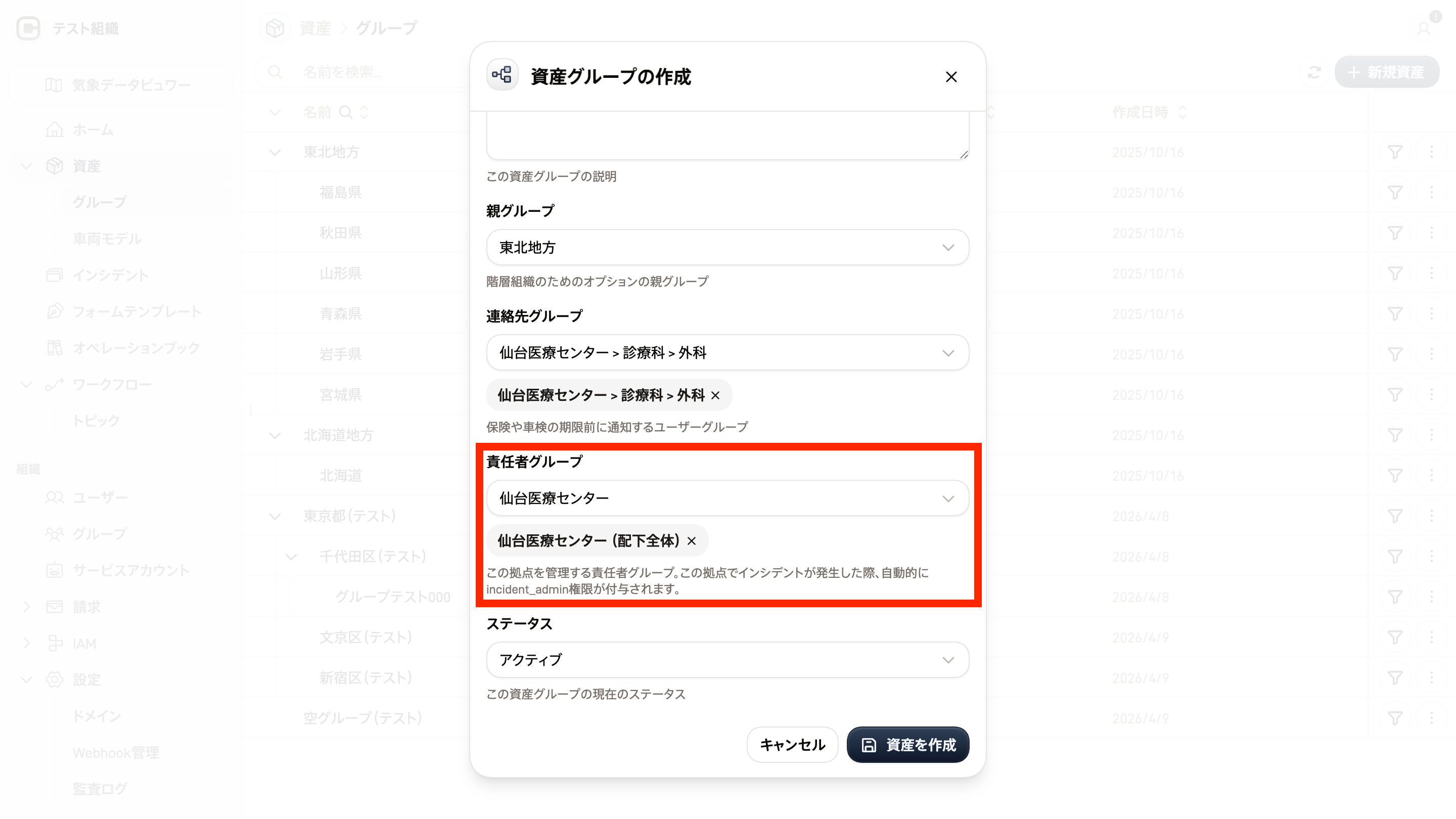Collapse the 東京都(テスト) tree row
This screenshot has height=819, width=1456.
(275, 517)
